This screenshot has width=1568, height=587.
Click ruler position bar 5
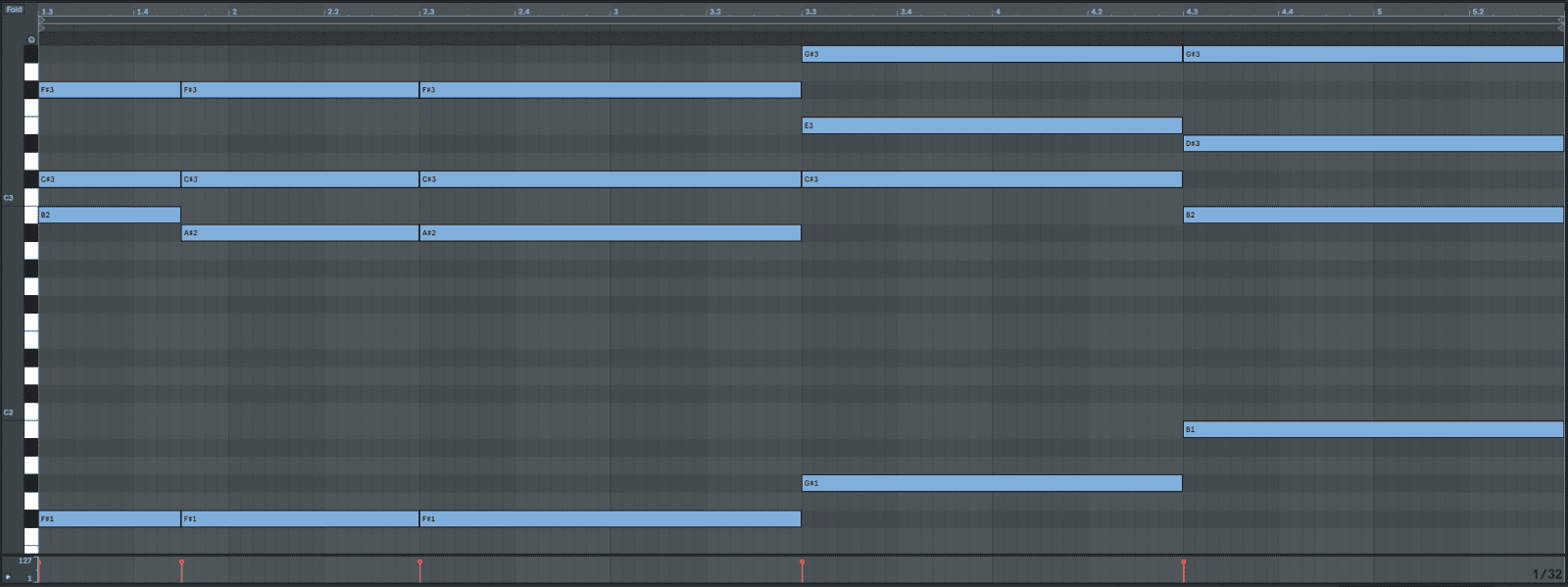1379,12
